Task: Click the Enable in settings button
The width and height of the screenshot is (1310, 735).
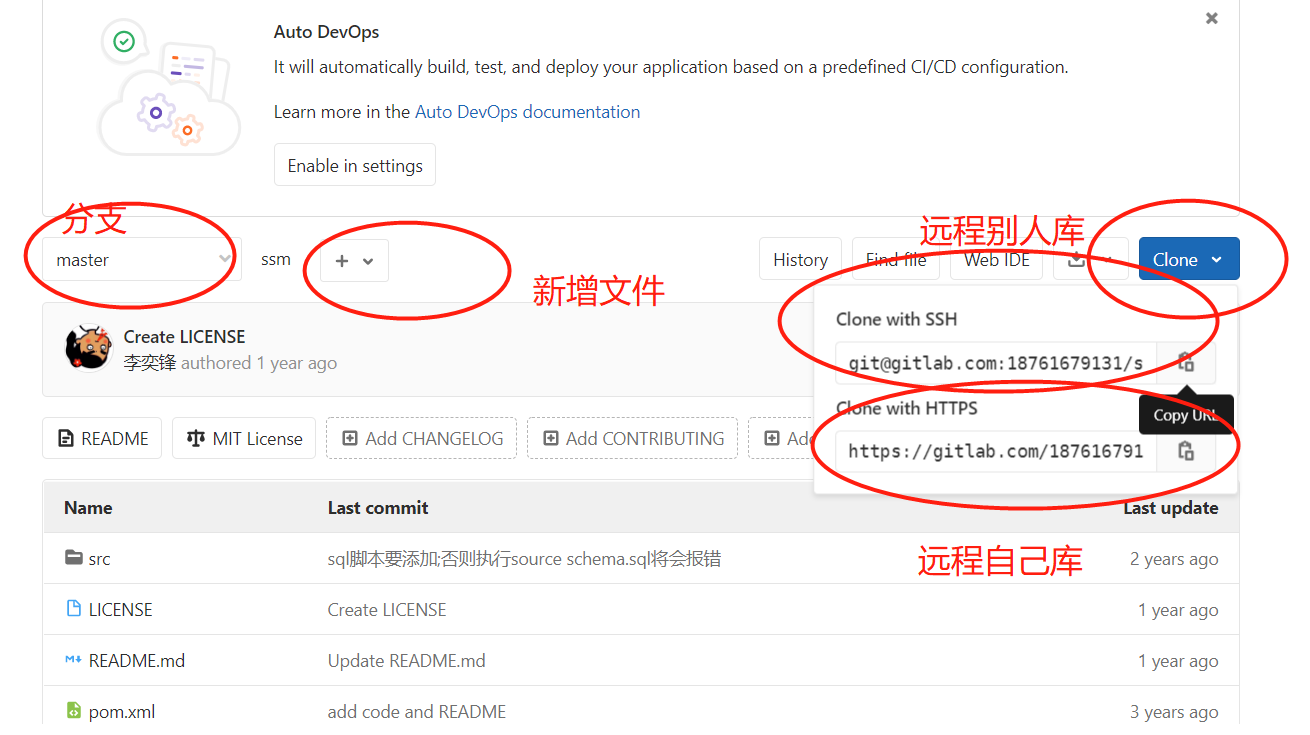Action: 355,166
